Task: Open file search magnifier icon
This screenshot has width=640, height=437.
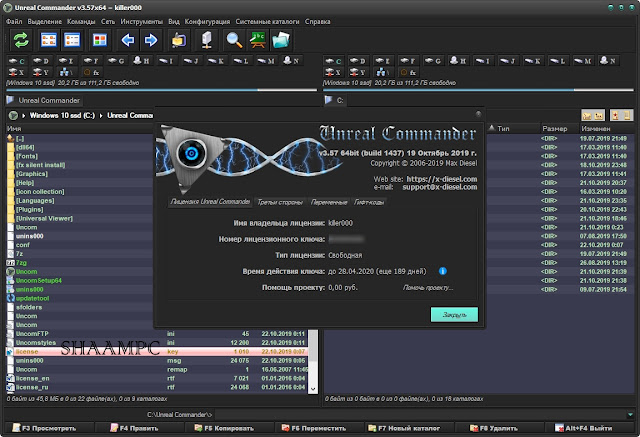Action: tap(234, 40)
